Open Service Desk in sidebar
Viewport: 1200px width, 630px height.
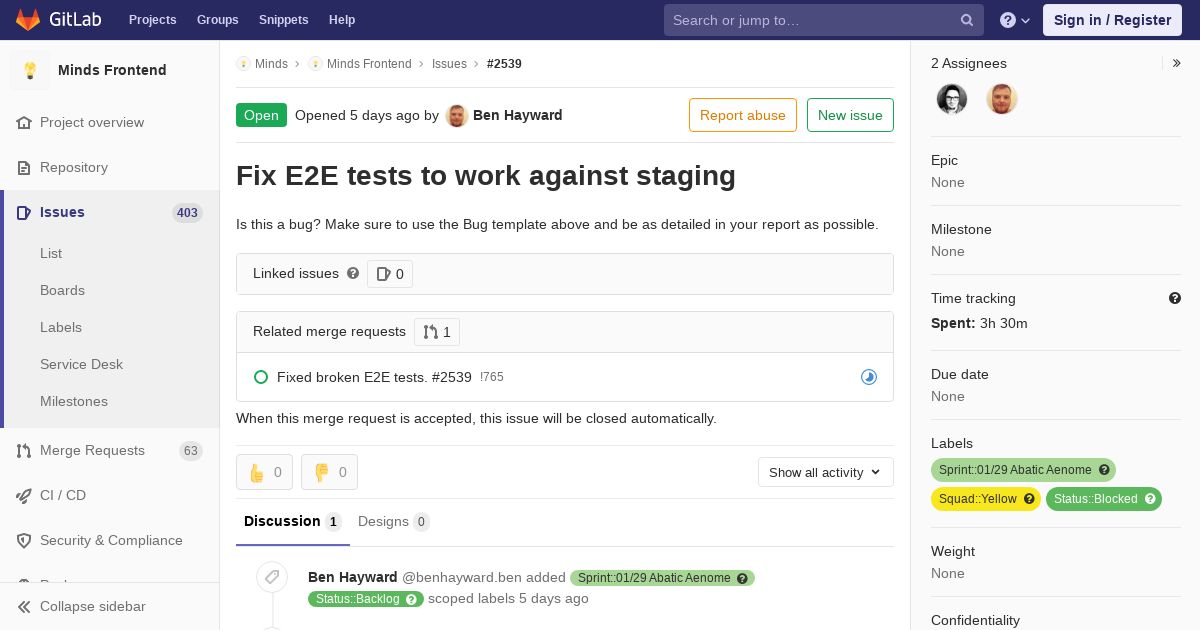coord(81,364)
